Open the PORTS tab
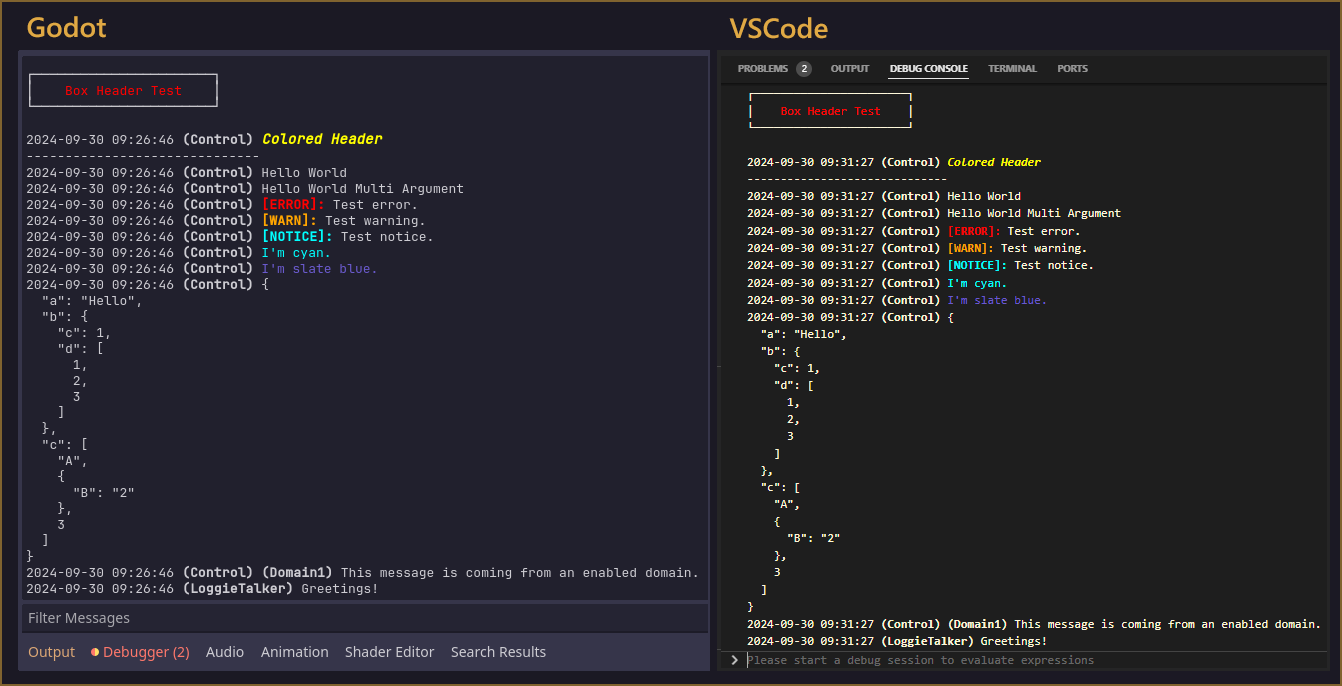 pos(1072,69)
